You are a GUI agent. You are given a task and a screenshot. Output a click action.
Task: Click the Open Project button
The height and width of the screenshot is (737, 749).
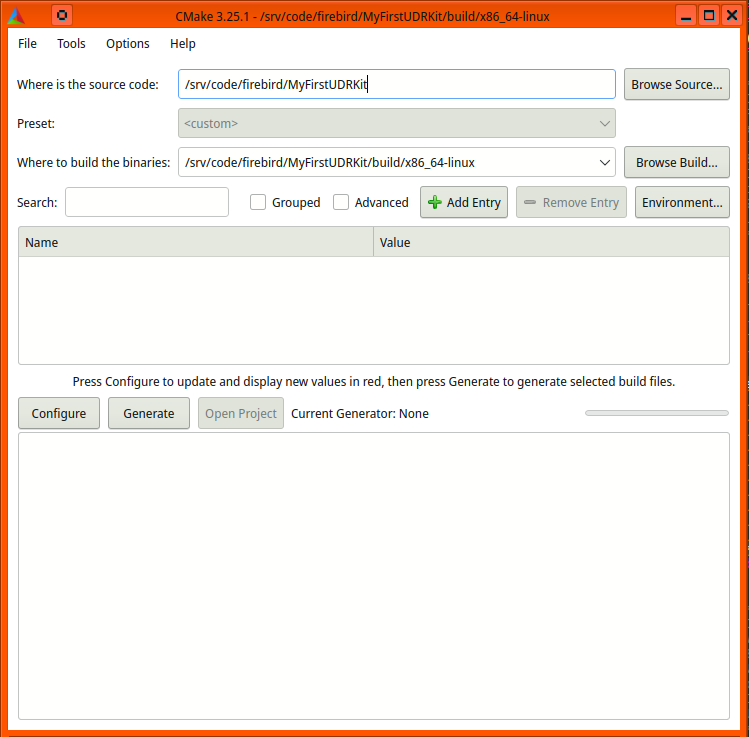coord(241,413)
